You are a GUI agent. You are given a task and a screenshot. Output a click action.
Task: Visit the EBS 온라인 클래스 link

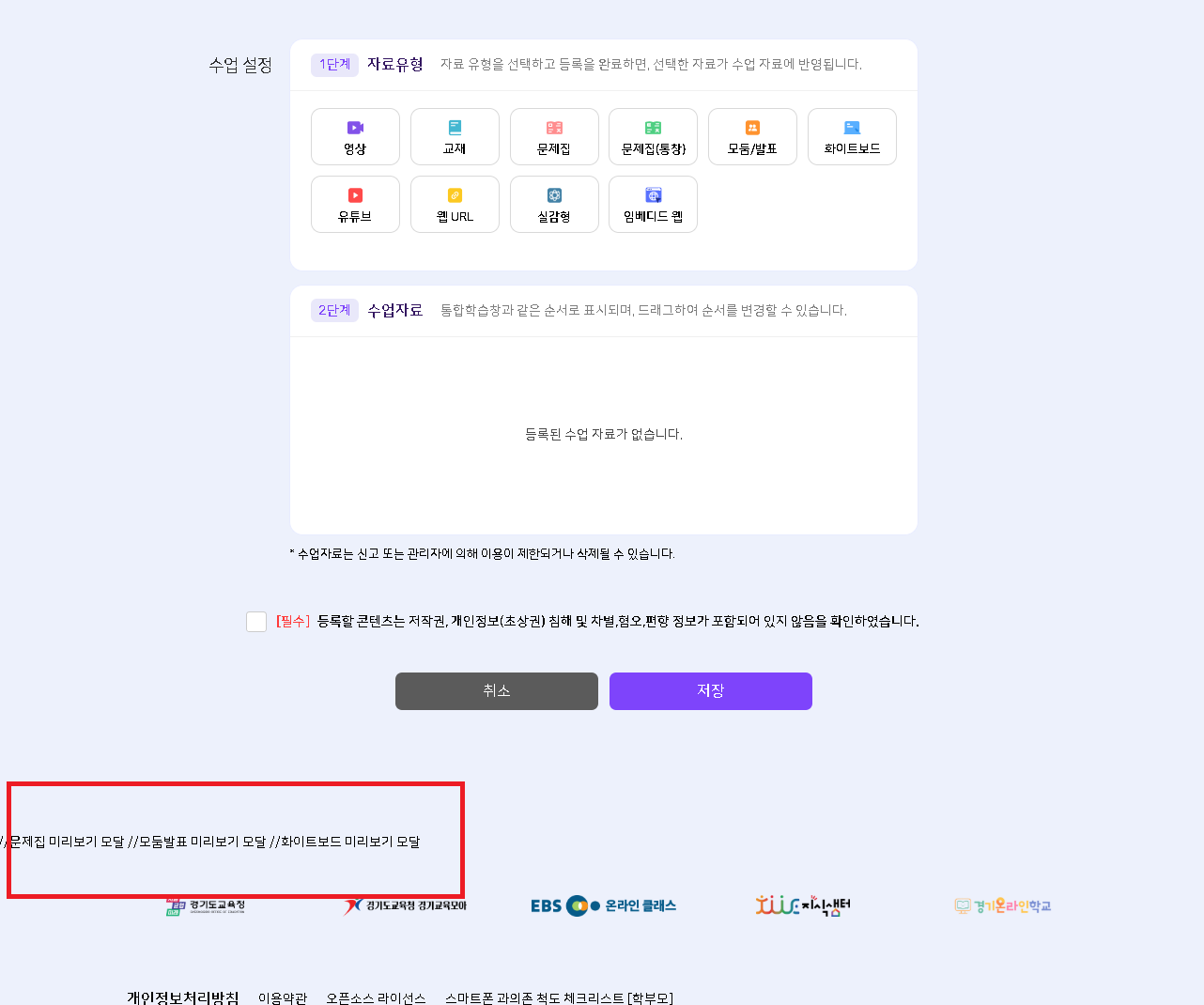point(603,906)
